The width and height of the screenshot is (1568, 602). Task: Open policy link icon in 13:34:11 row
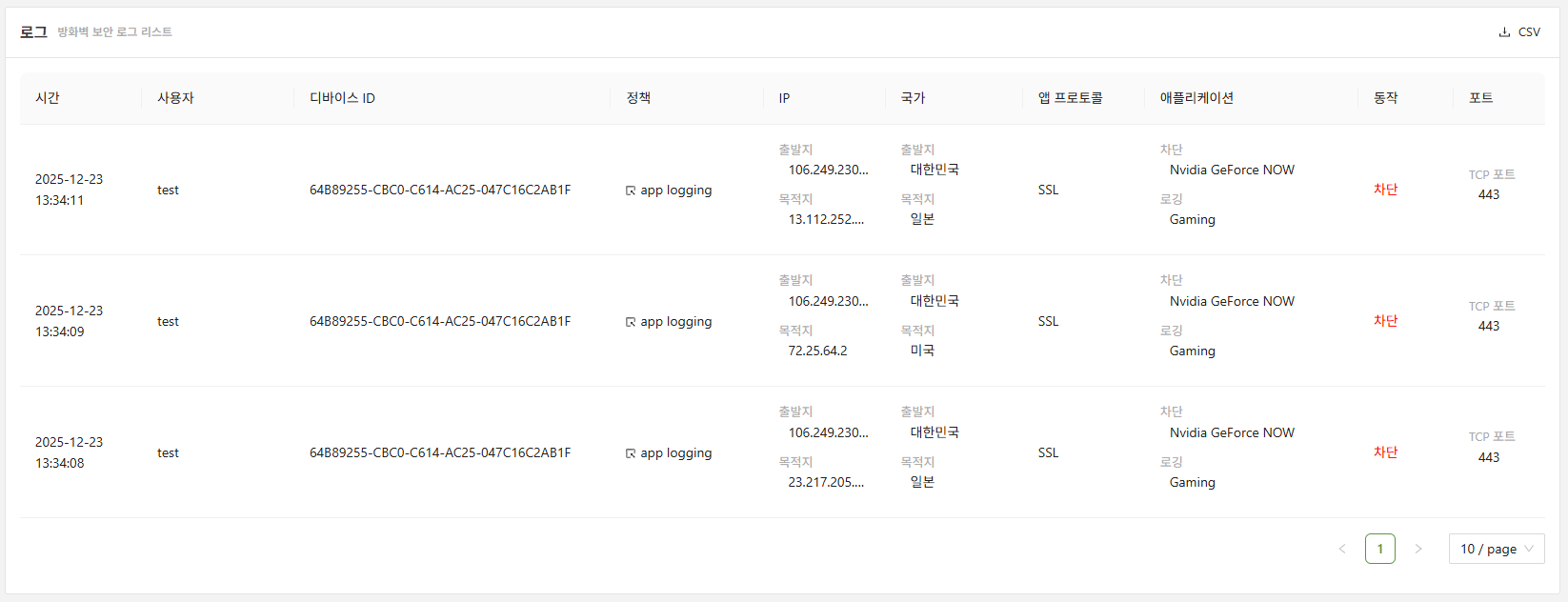coord(631,191)
